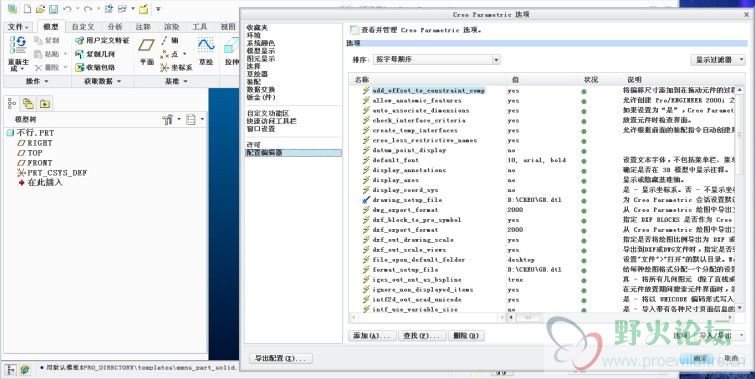Show the model tree tab icon
Screen dimensions: 755x379
pos(12,104)
